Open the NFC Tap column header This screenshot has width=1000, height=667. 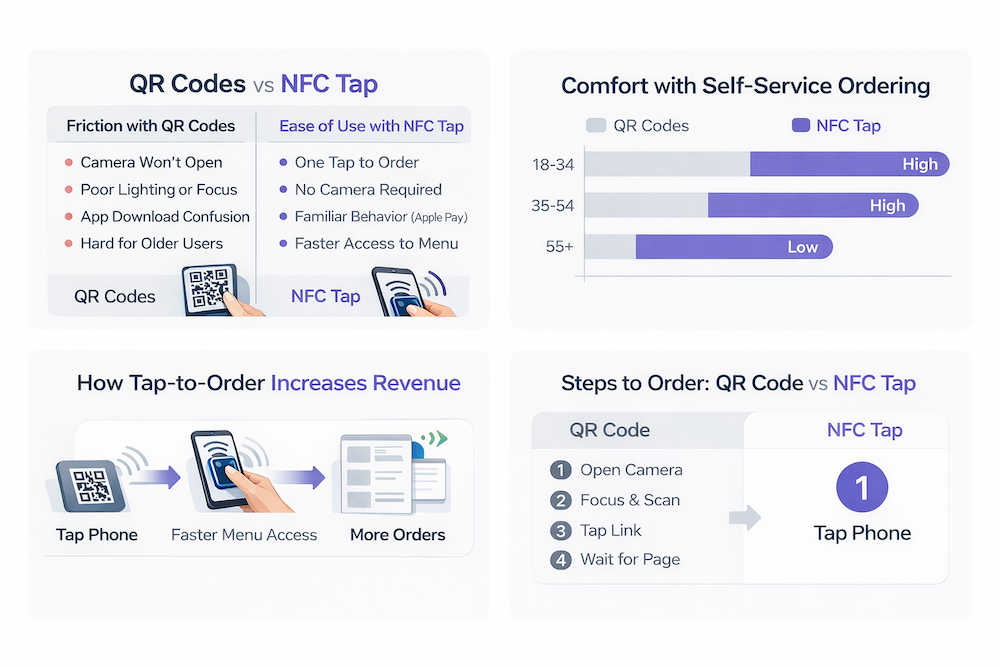864,431
